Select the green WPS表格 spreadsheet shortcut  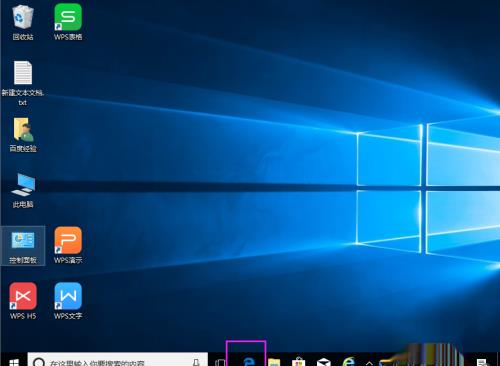(x=68, y=22)
